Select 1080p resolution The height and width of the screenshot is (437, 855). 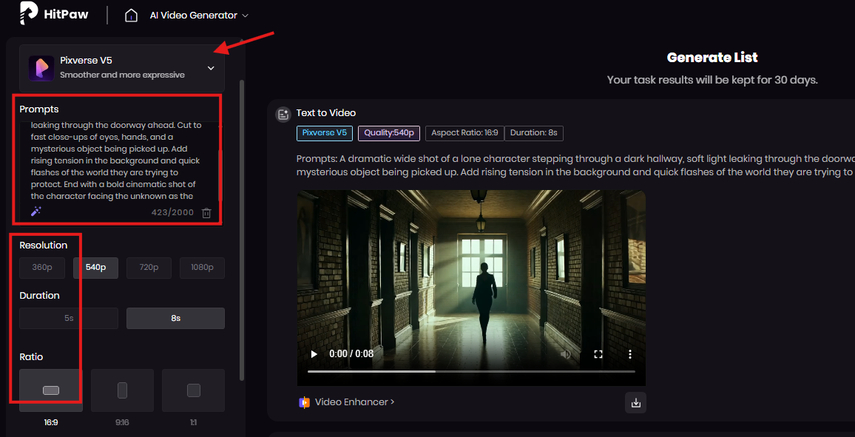click(x=202, y=268)
